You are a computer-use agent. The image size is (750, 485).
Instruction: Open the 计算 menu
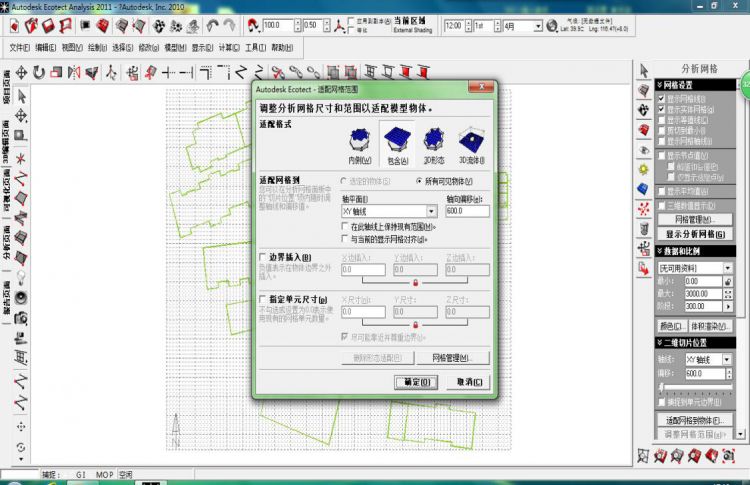(228, 47)
